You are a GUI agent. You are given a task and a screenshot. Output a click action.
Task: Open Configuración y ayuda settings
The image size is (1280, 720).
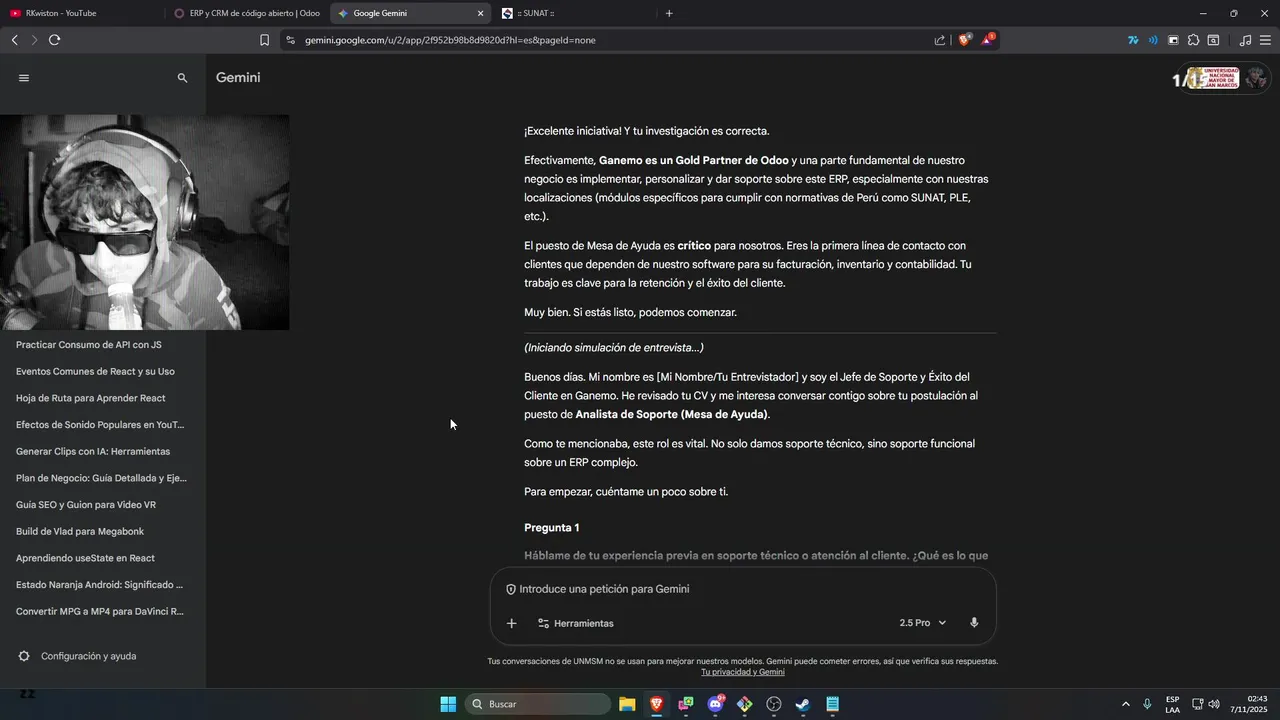(x=78, y=656)
